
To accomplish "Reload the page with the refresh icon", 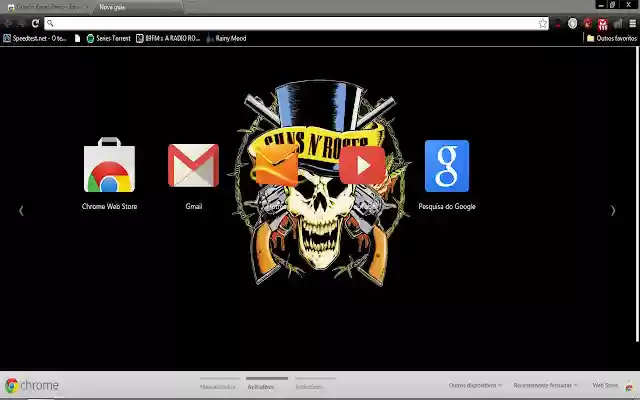I will click(36, 23).
